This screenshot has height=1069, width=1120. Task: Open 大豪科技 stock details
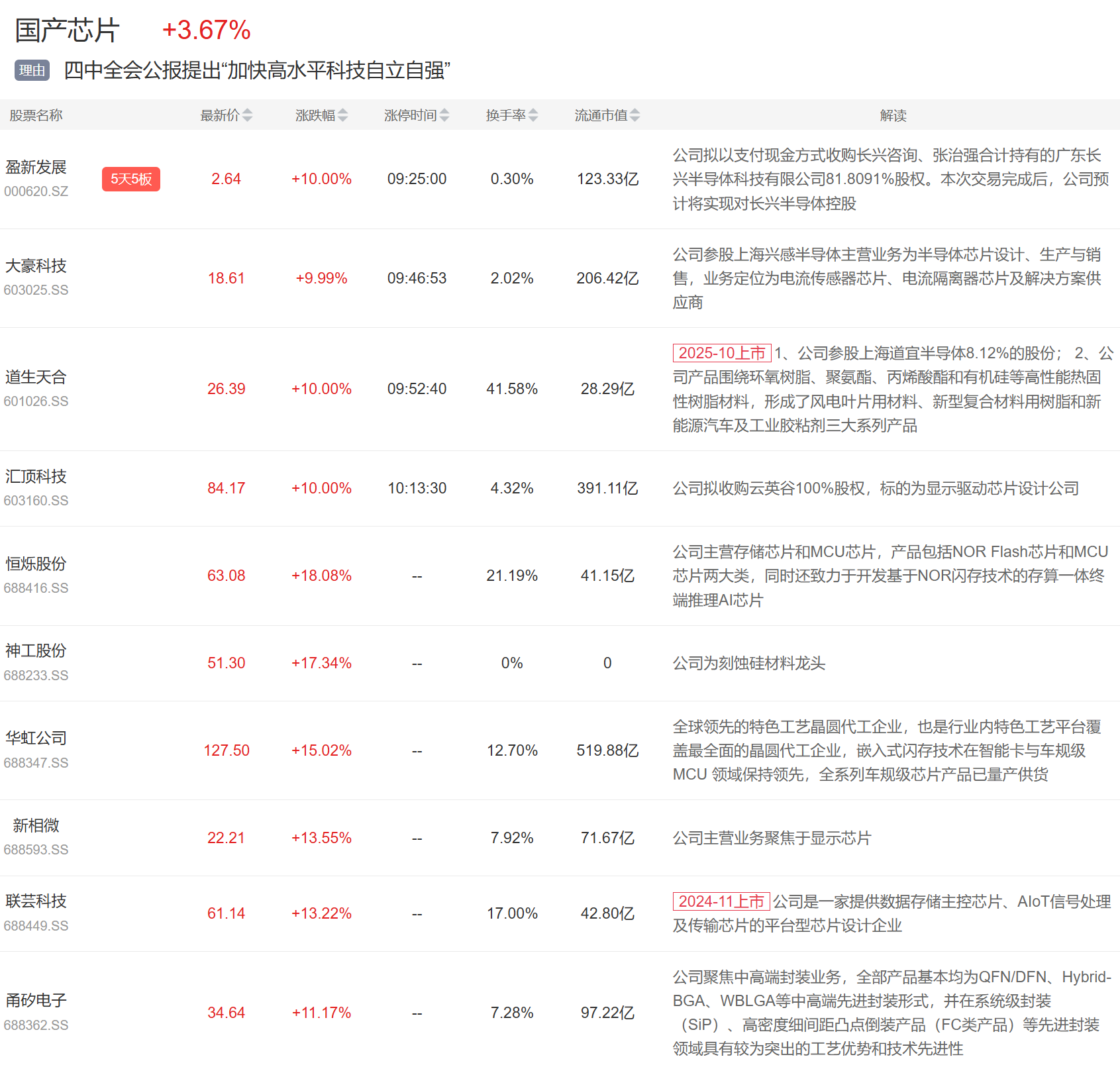36,266
